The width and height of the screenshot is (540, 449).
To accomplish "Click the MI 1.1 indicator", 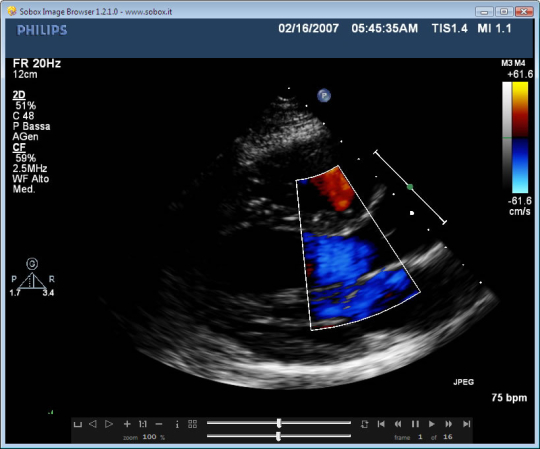I will pos(494,28).
